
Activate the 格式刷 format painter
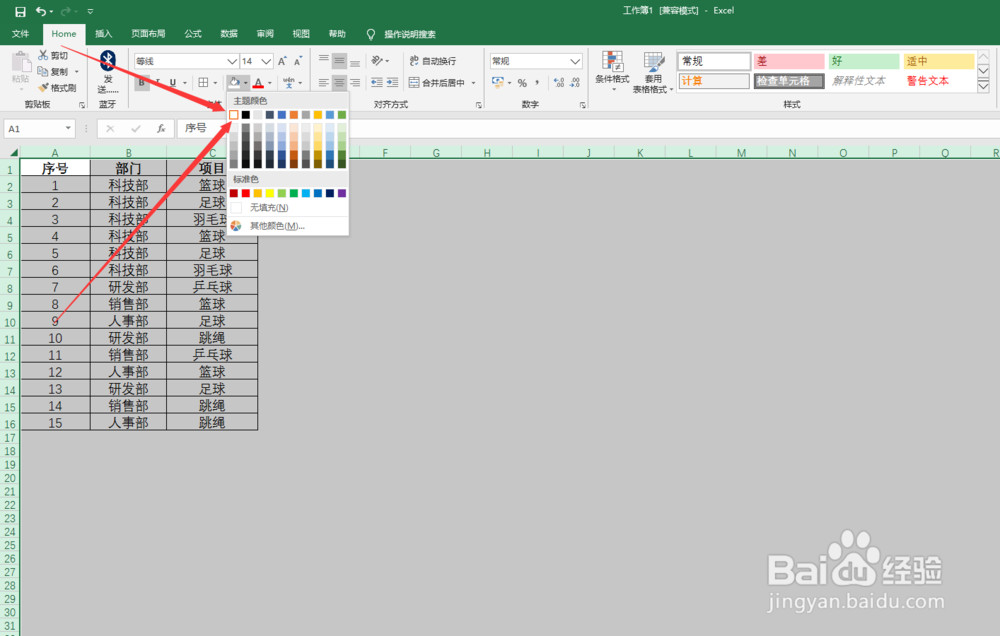tap(57, 87)
